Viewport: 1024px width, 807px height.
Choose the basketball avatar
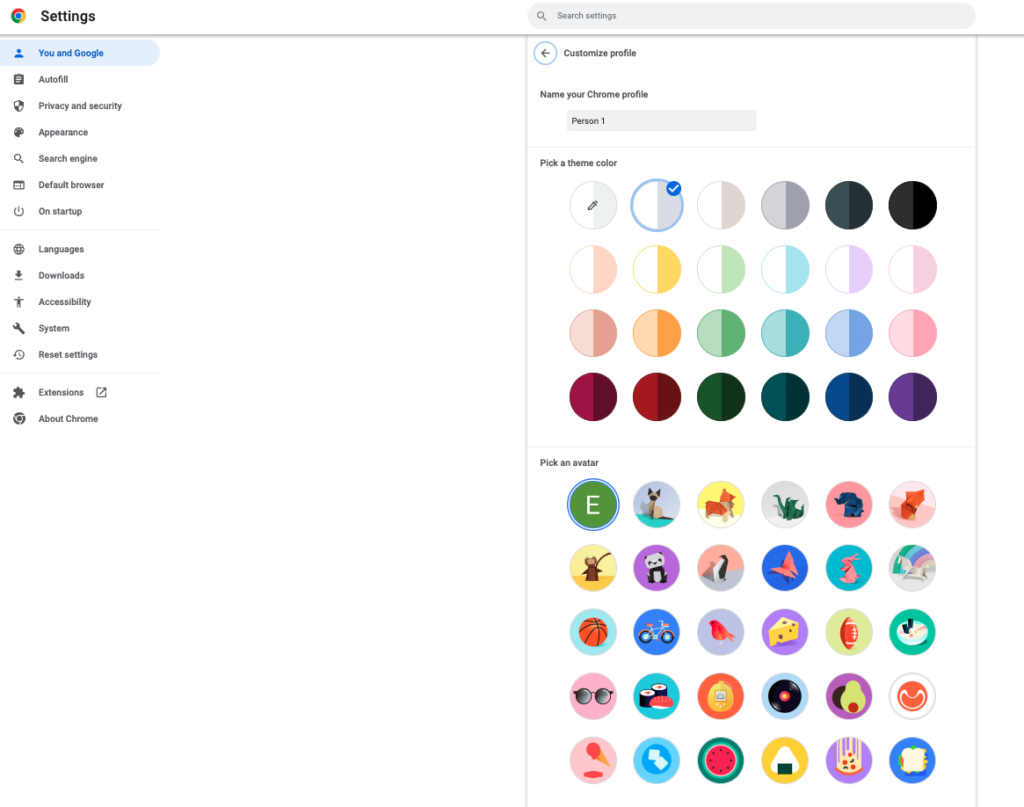tap(593, 632)
